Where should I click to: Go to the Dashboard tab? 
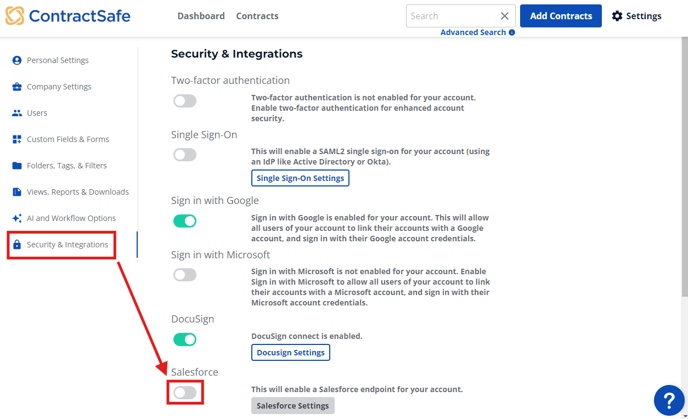point(201,16)
